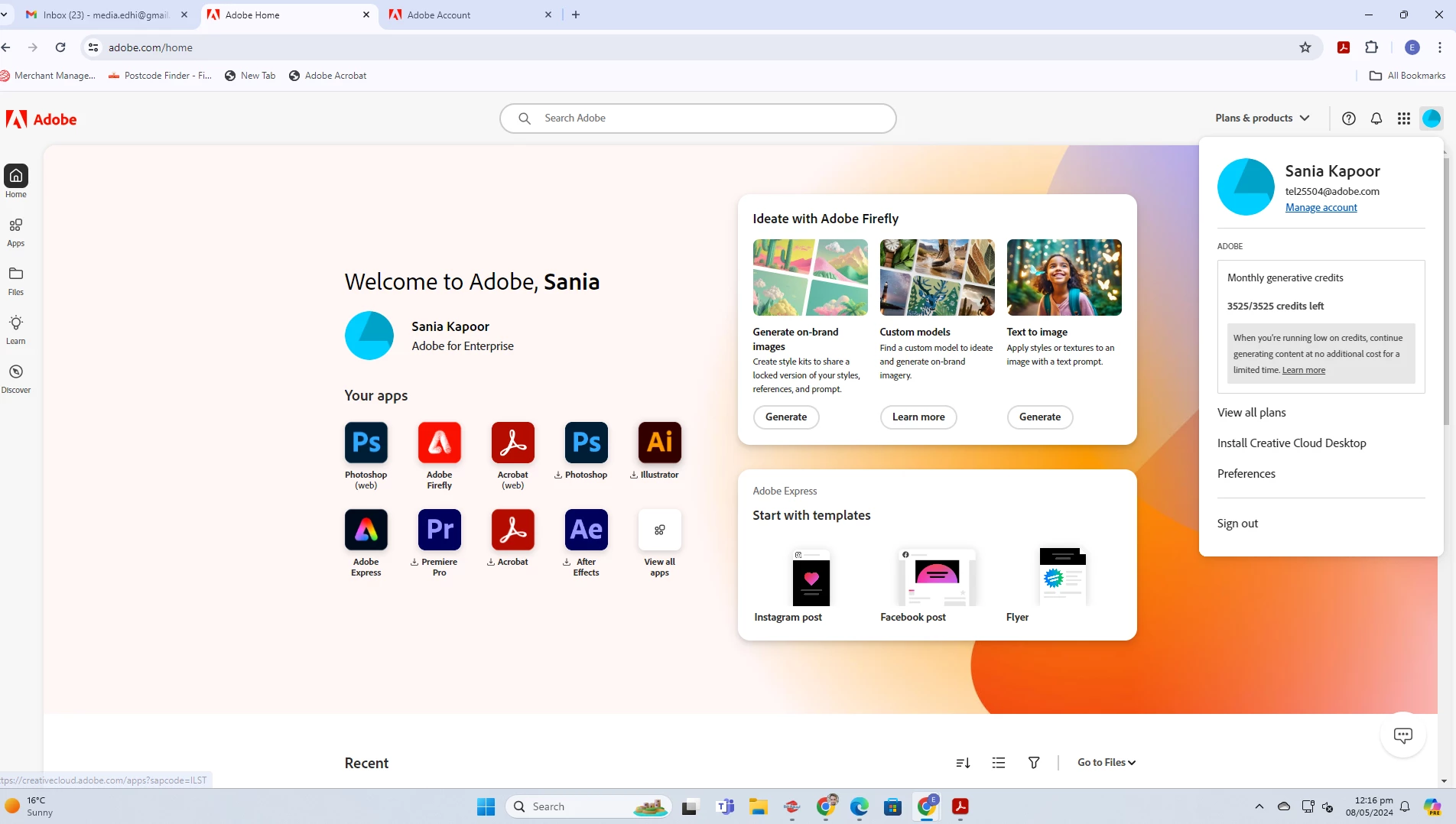Open Chrome three-dot menu
The width and height of the screenshot is (1456, 824).
point(1440,47)
